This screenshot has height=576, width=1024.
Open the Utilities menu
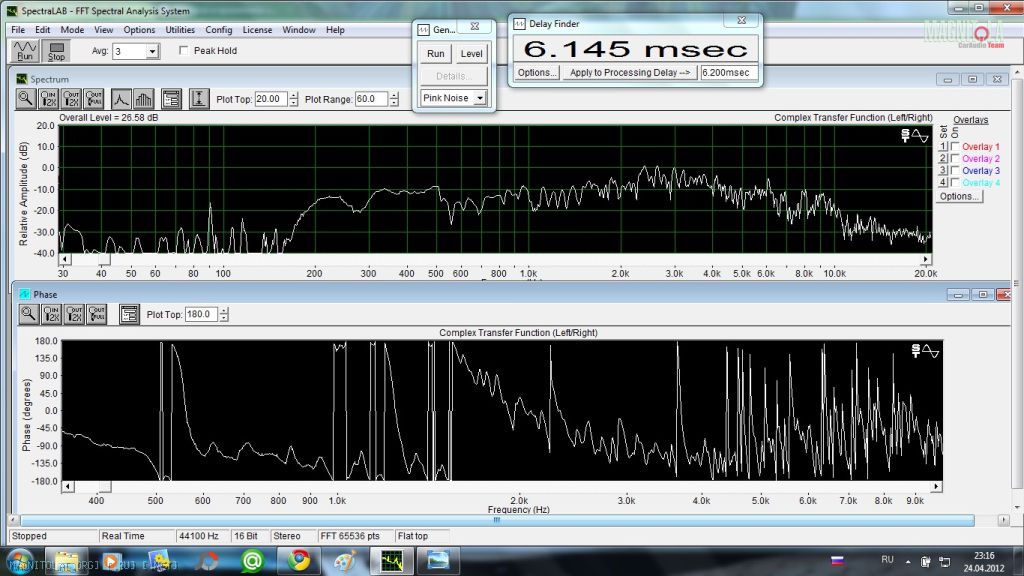180,30
